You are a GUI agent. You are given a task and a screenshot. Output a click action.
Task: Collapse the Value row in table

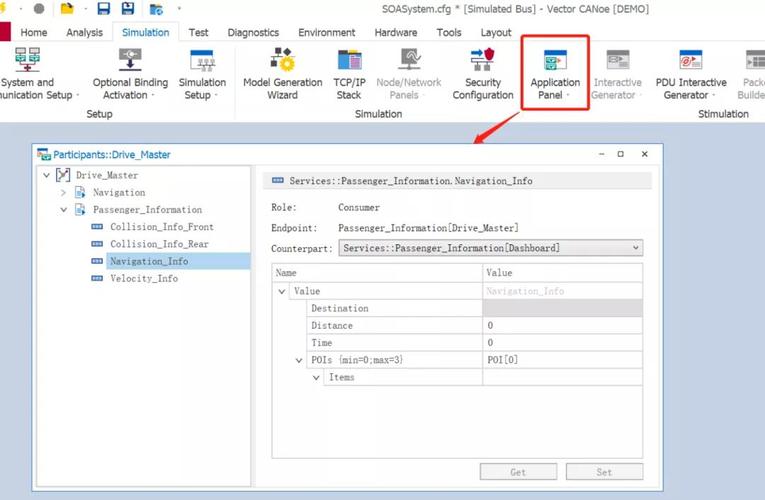click(282, 291)
